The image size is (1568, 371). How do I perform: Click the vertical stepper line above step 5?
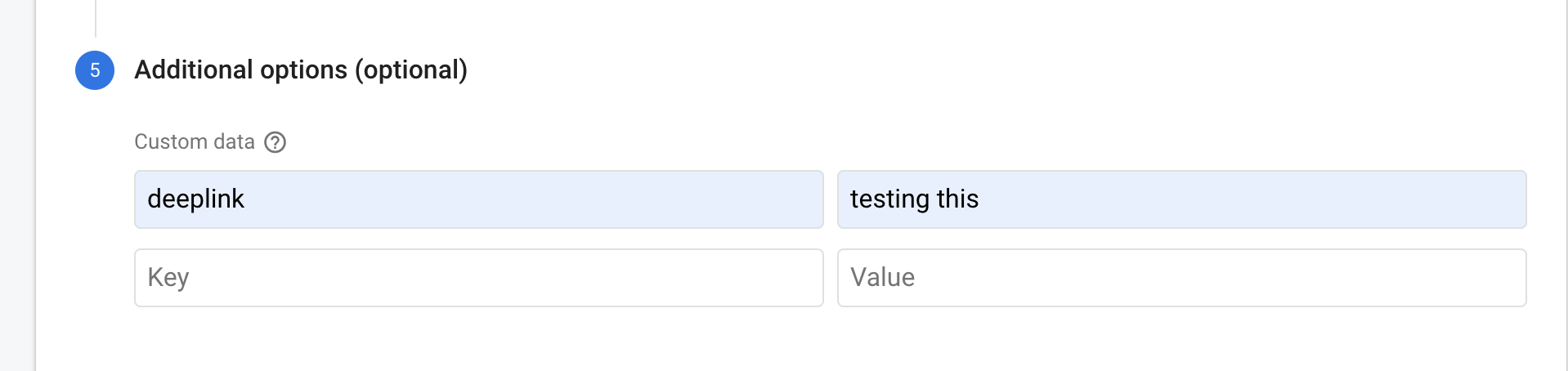tap(96, 18)
